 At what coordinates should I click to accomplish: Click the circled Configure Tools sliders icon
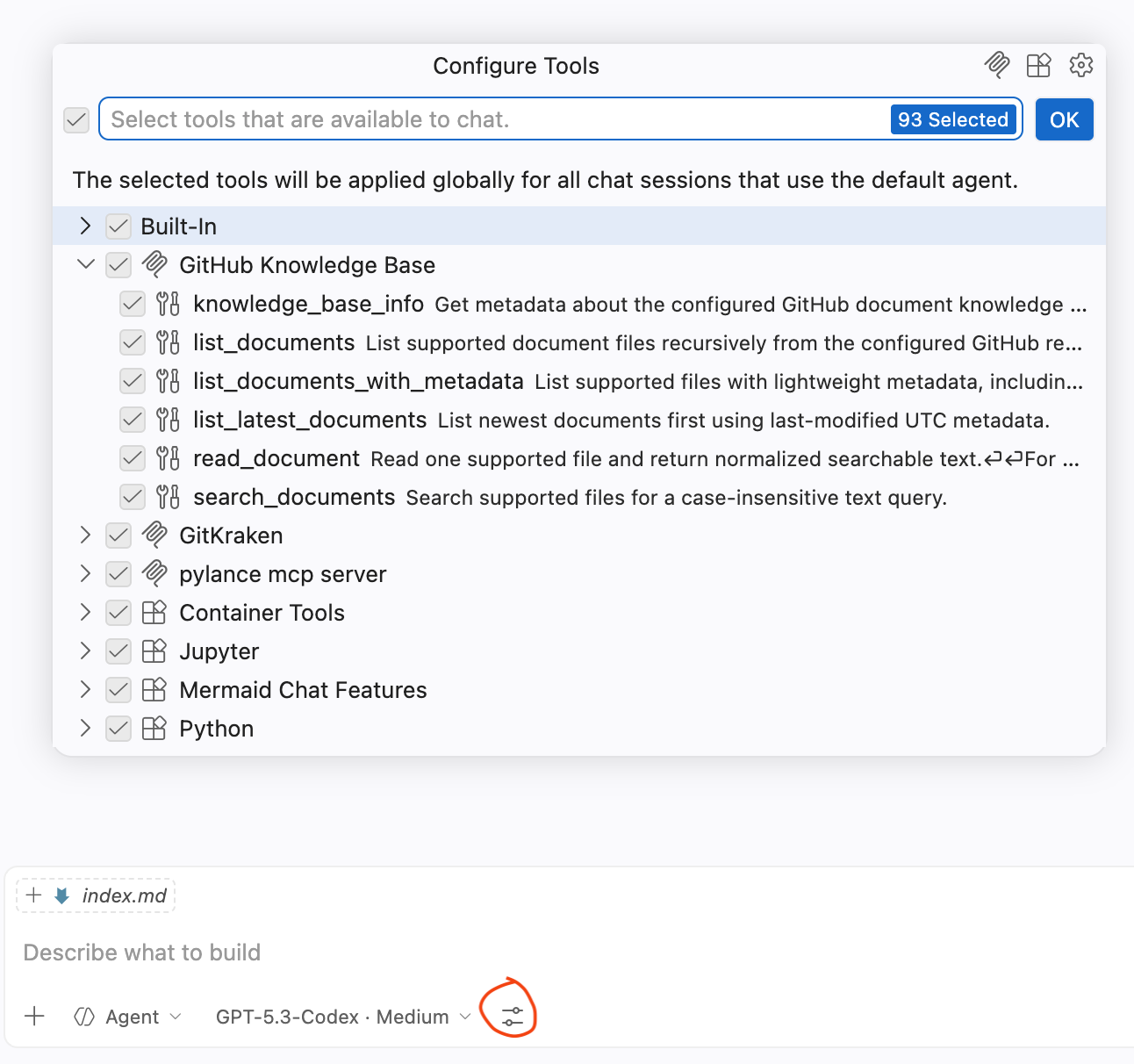coord(512,1017)
